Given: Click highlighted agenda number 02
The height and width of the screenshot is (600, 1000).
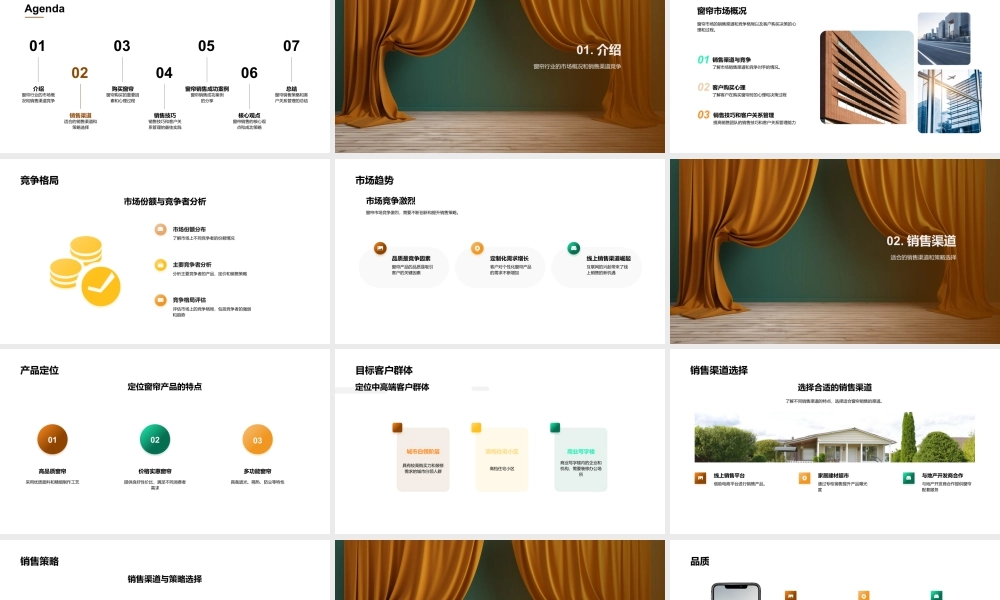Looking at the screenshot, I should tap(80, 73).
